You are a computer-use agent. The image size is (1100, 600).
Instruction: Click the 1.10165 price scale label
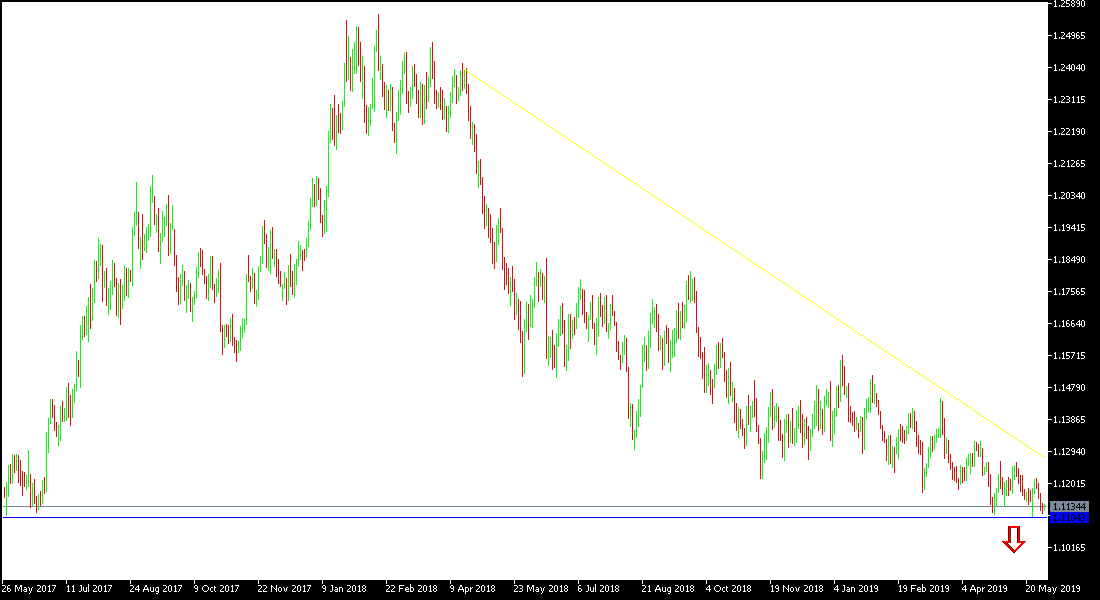[1069, 546]
